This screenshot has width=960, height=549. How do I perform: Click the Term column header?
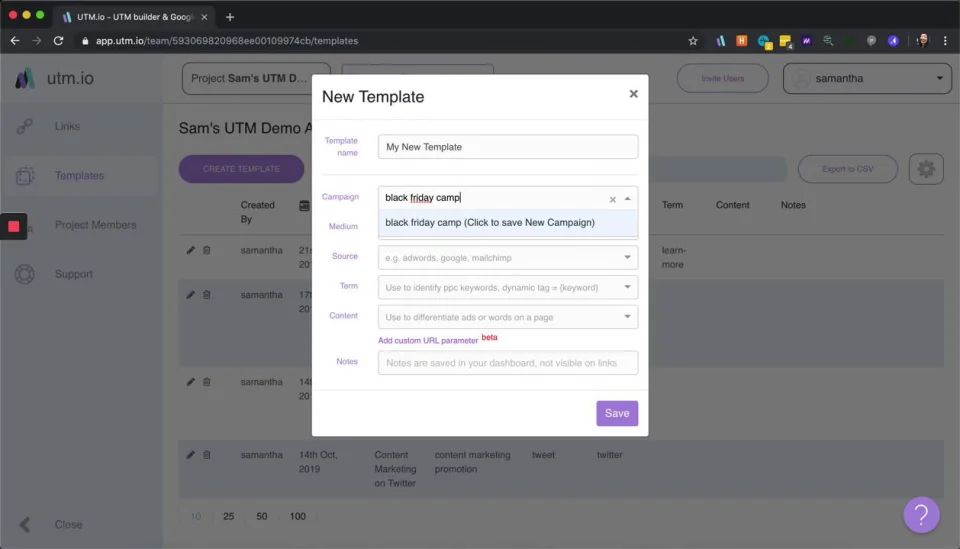[x=672, y=205]
